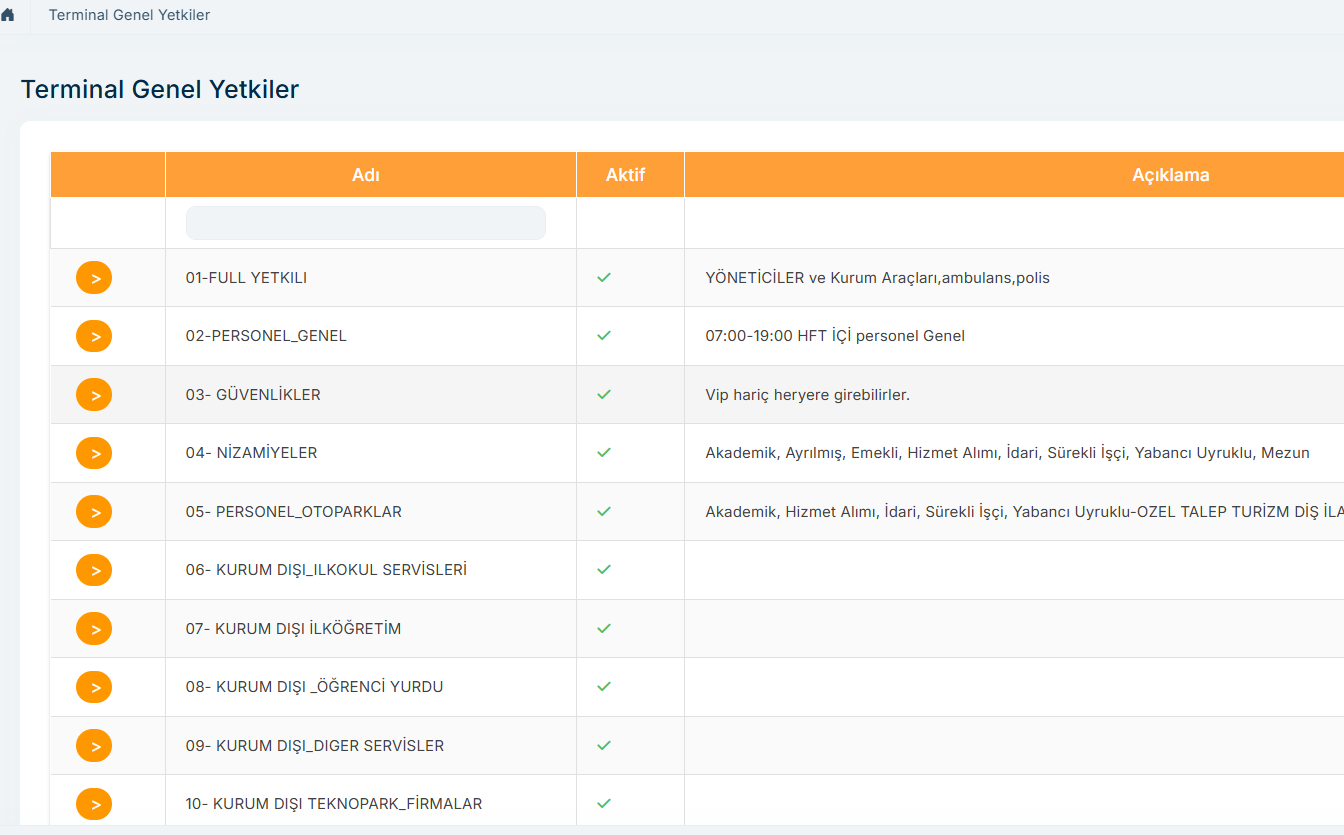
Task: Click arrow button for 08- KURUM DIŞI _ÖĞRENCİ YURDU
Action: pyautogui.click(x=94, y=687)
